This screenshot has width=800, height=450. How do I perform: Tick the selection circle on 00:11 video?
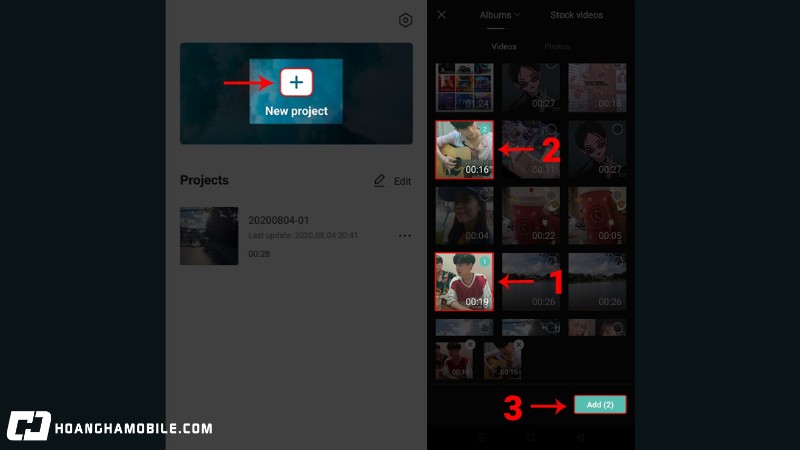[551, 130]
